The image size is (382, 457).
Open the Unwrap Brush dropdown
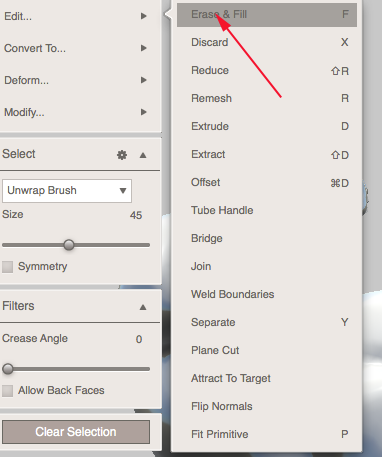pos(67,191)
